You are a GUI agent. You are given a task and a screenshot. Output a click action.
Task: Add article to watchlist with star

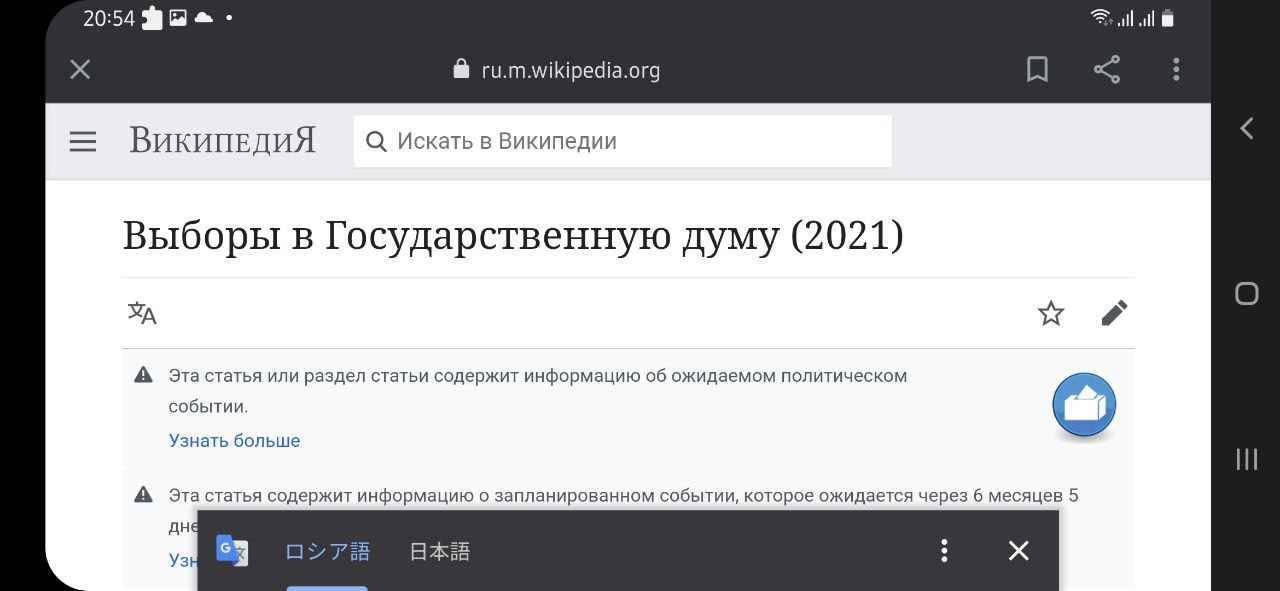point(1051,314)
